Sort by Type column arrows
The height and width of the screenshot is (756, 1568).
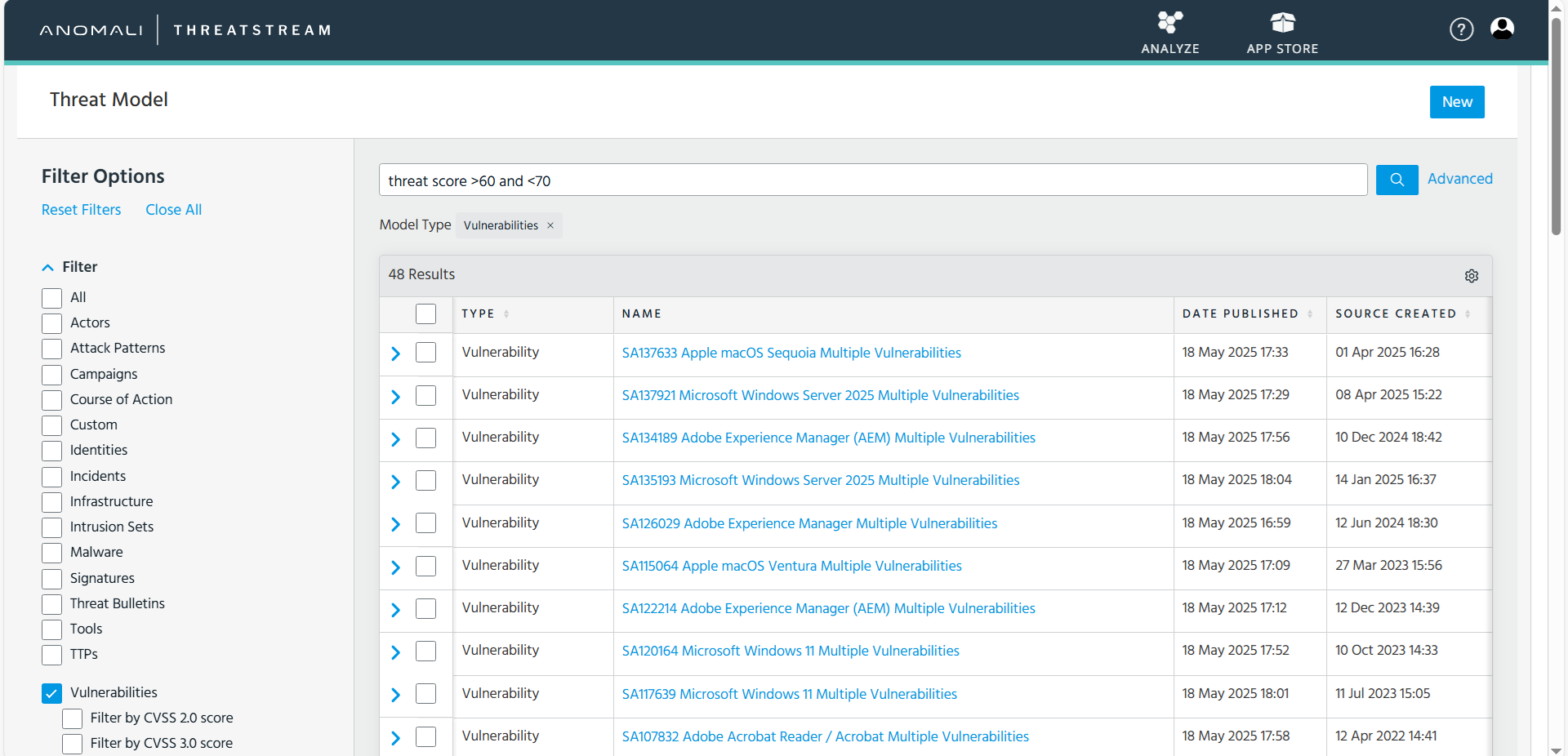[506, 314]
